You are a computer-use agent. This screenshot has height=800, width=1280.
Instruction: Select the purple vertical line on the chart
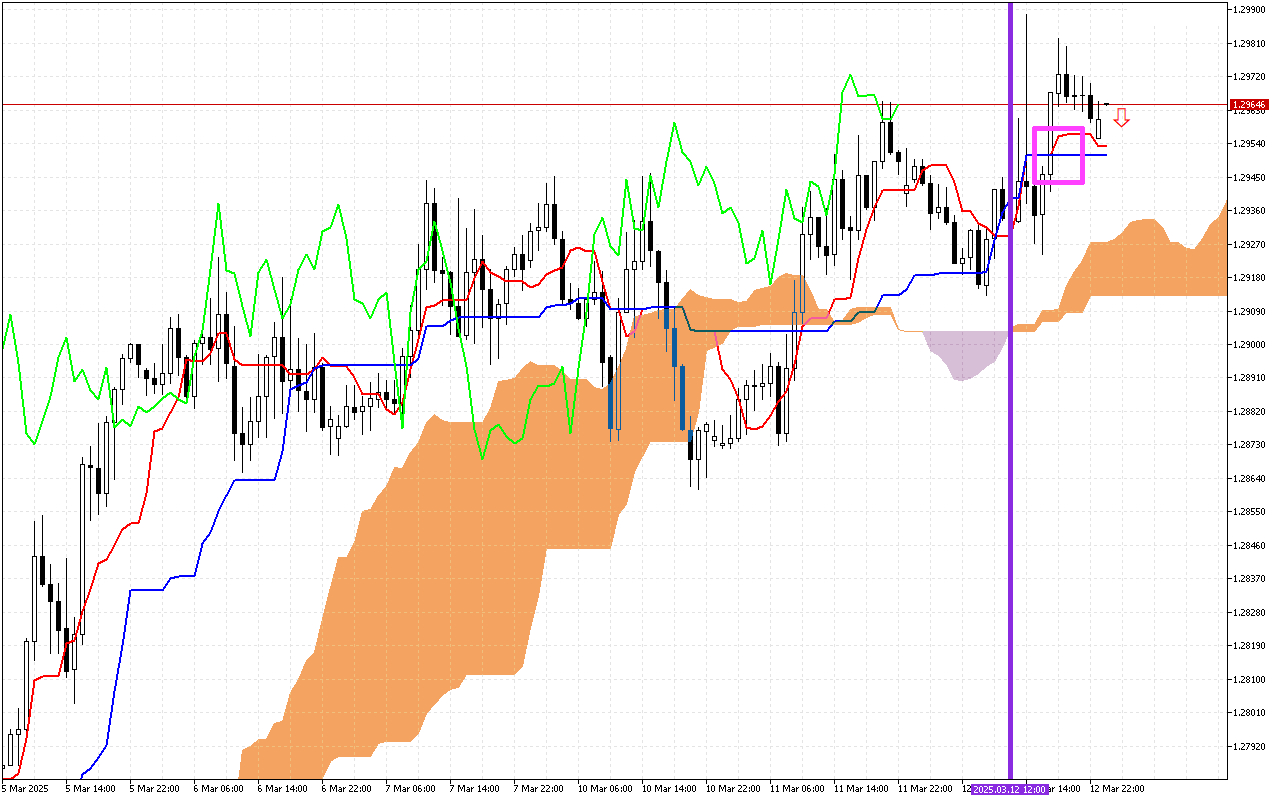(1010, 390)
